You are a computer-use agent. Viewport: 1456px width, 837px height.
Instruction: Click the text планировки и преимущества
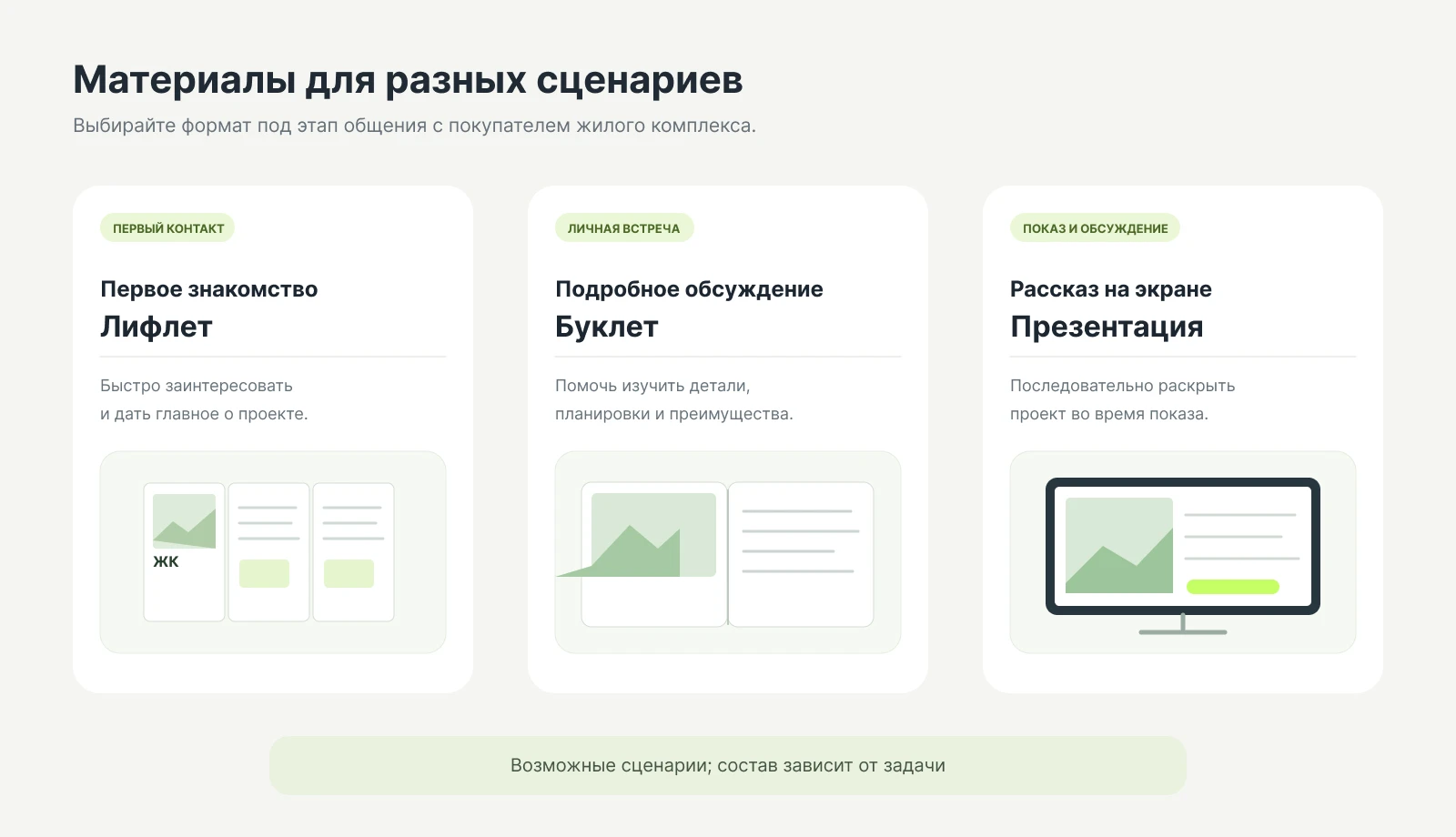[x=674, y=414]
